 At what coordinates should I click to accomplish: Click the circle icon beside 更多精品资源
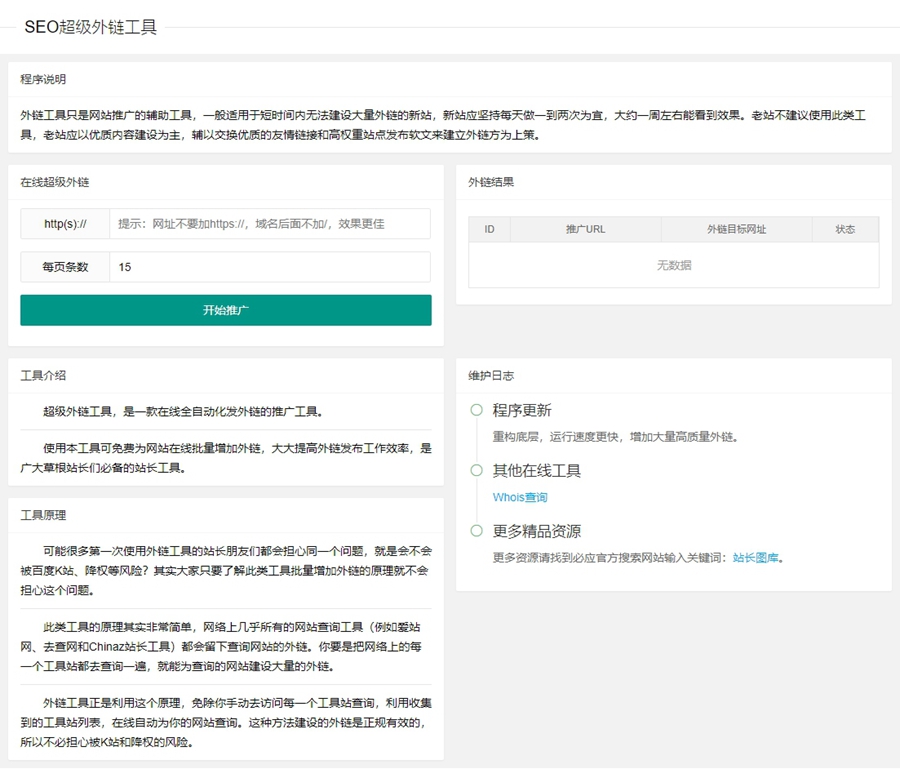point(476,531)
